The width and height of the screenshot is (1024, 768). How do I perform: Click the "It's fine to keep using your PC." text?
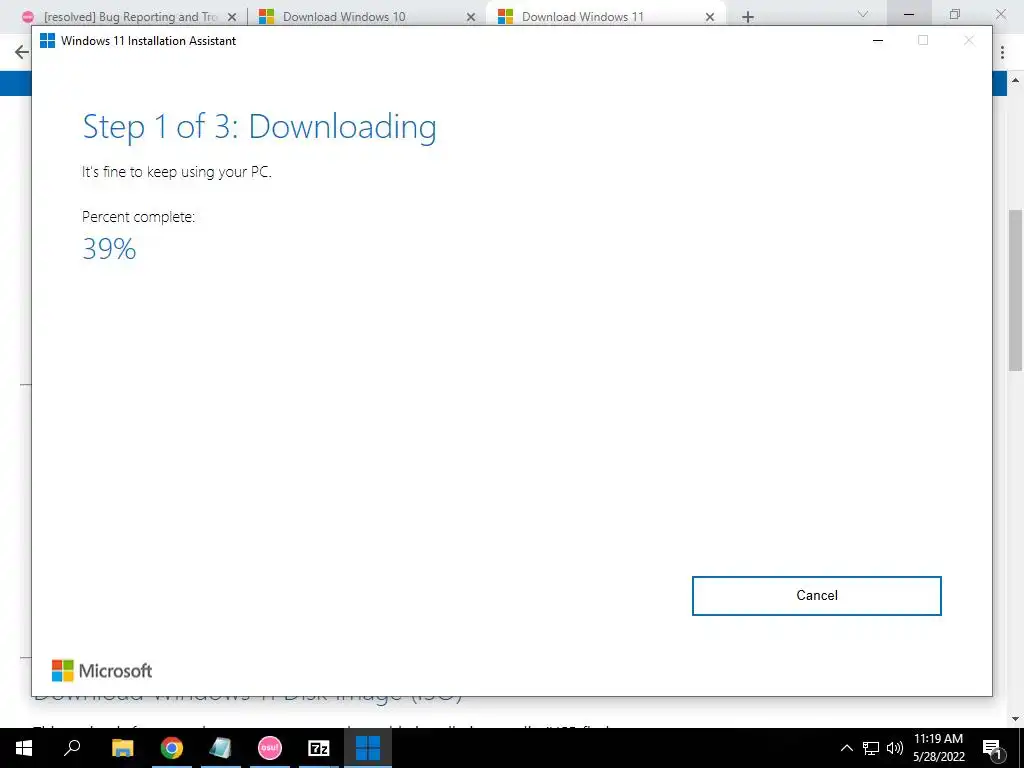coord(176,172)
